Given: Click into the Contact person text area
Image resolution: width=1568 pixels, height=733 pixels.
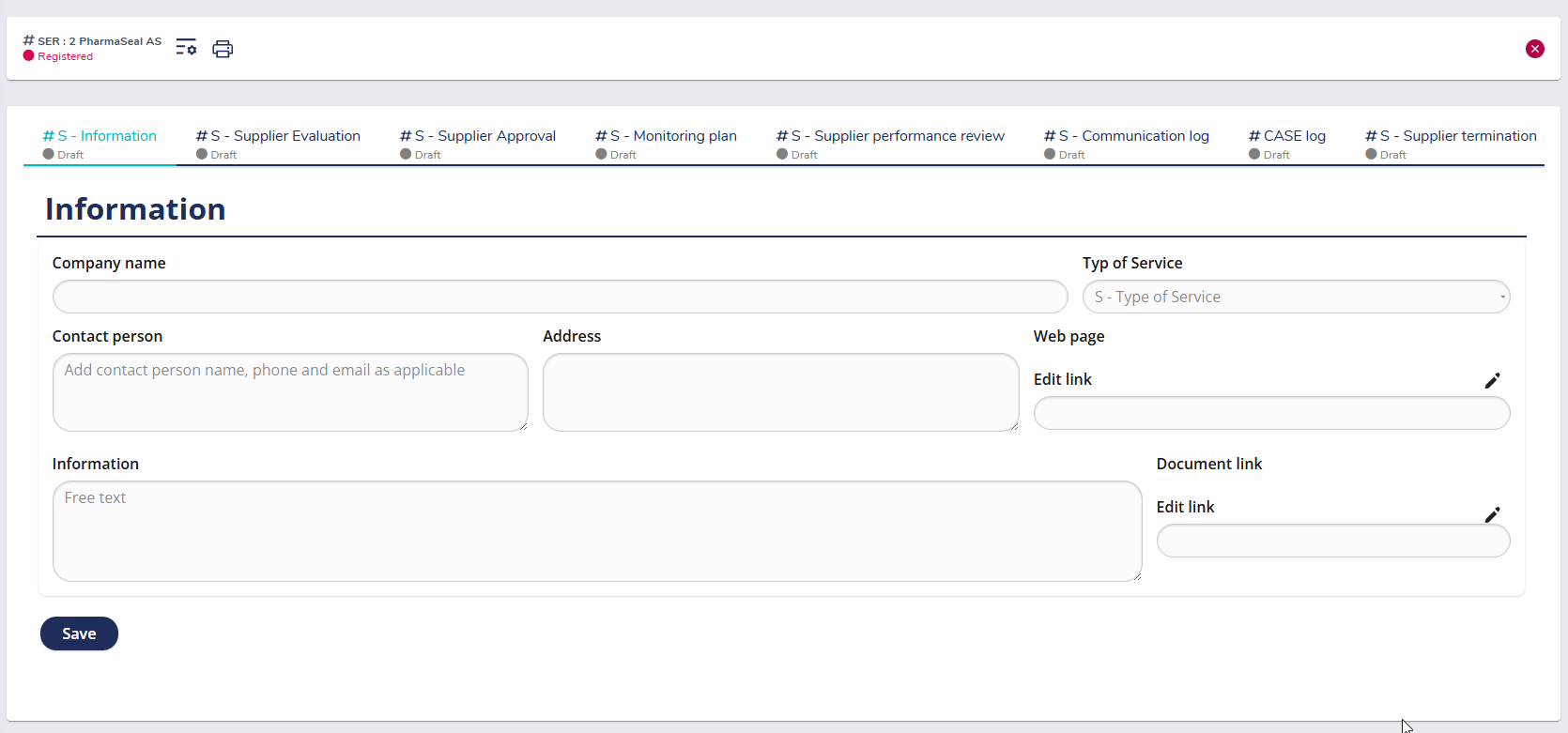Looking at the screenshot, I should 290,392.
